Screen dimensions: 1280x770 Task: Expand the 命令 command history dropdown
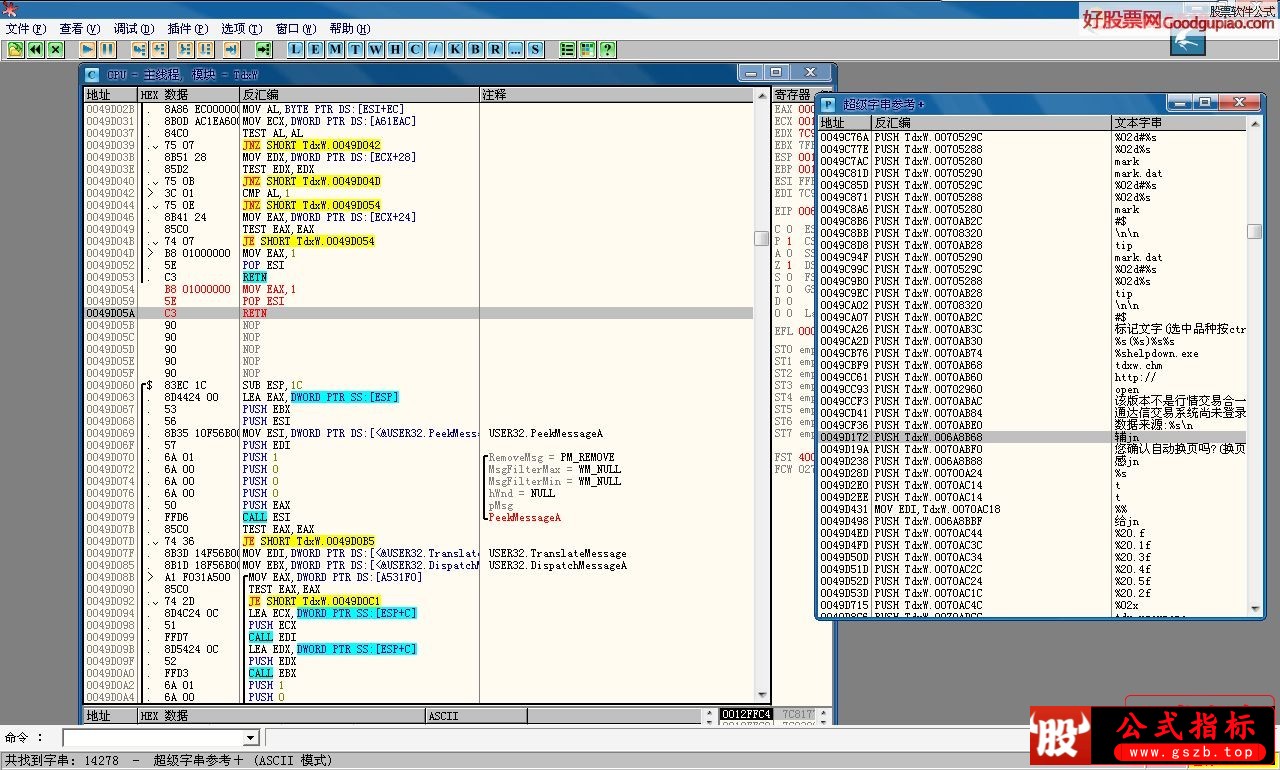pos(251,738)
